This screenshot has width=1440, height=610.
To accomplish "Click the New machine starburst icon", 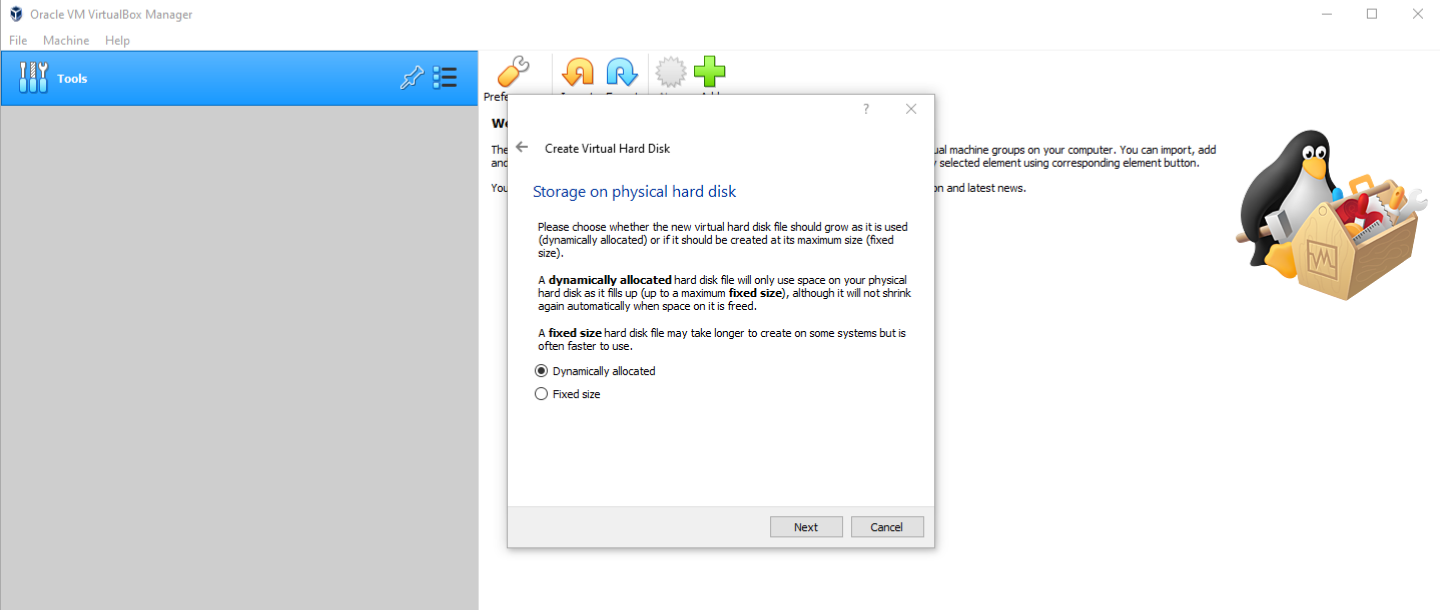I will tap(671, 72).
